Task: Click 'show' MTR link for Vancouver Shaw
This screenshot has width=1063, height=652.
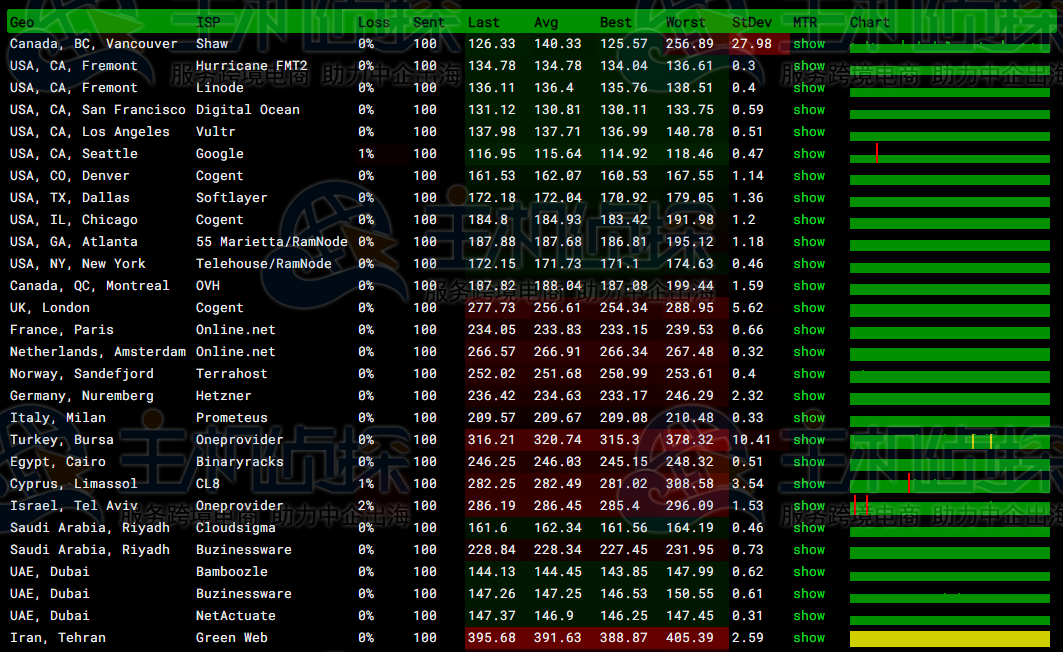Action: tap(809, 44)
